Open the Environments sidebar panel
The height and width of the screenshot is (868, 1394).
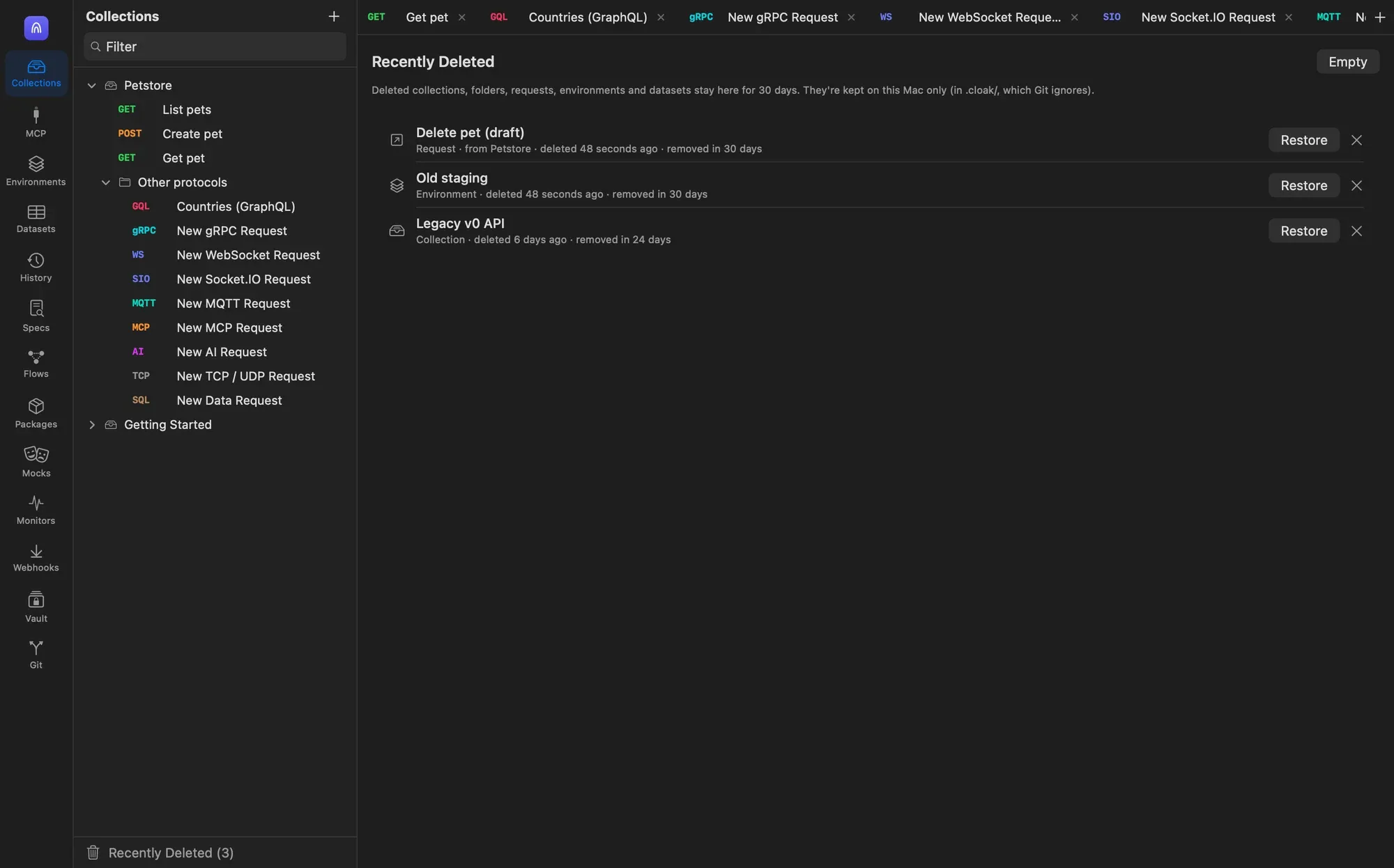[36, 171]
